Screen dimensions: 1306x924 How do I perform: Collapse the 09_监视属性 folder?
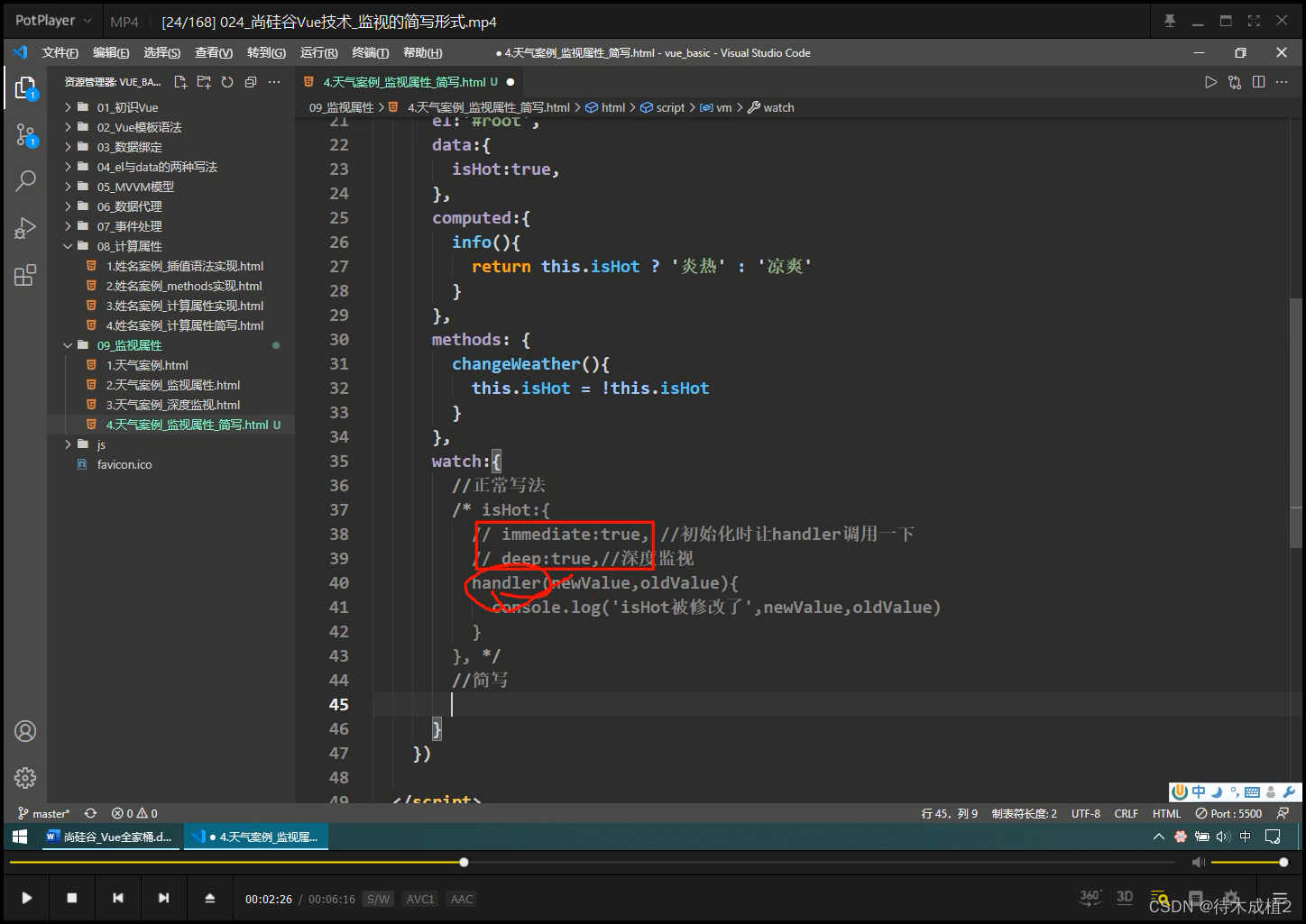(68, 345)
